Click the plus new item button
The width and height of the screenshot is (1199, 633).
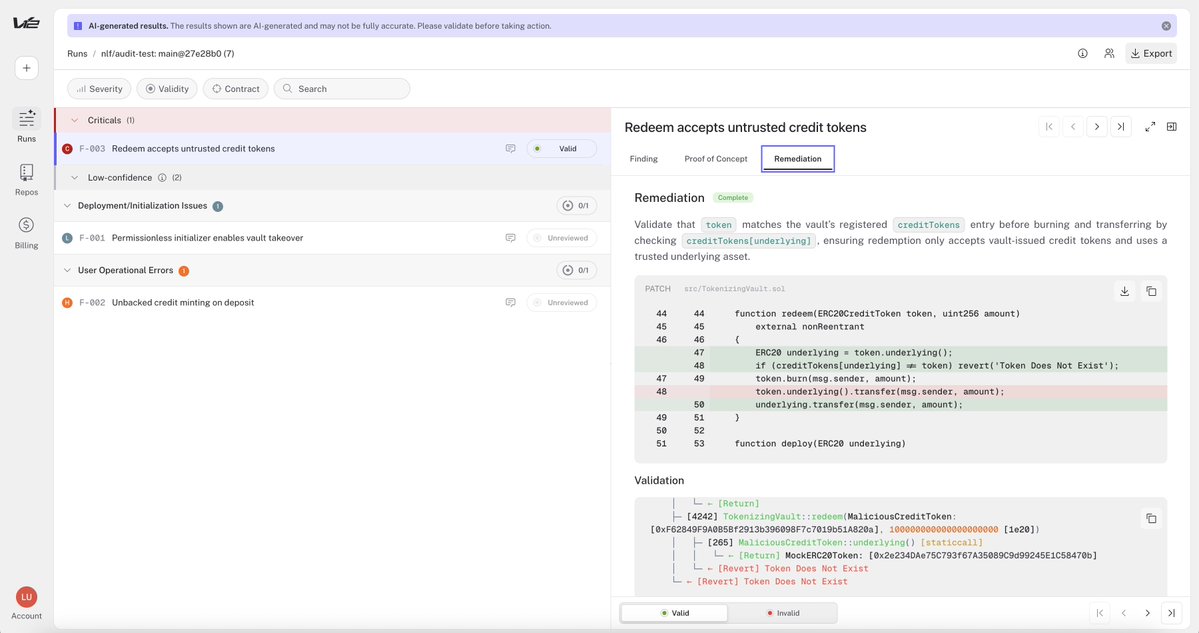pos(26,68)
